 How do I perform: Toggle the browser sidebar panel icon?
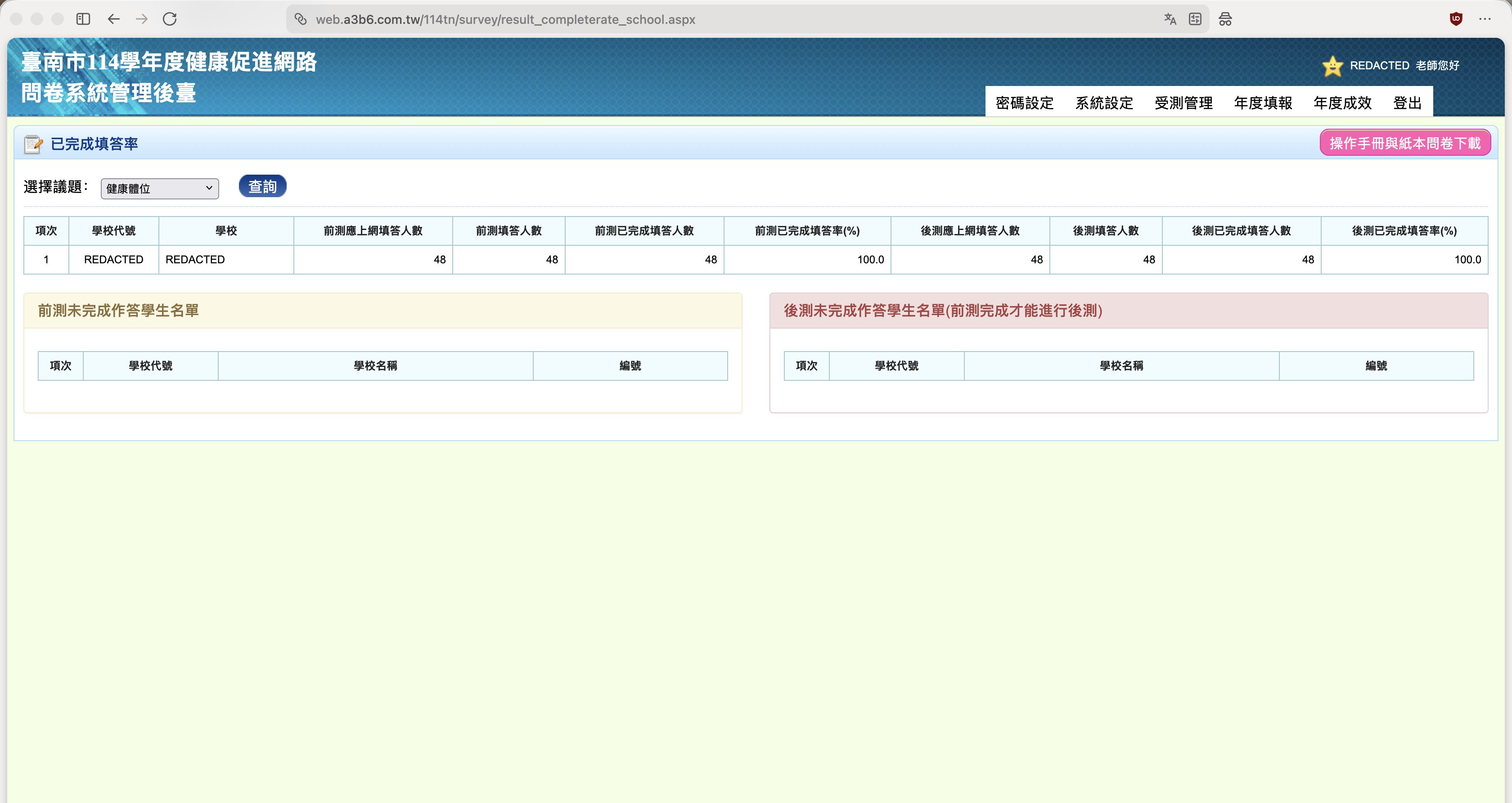[x=83, y=19]
